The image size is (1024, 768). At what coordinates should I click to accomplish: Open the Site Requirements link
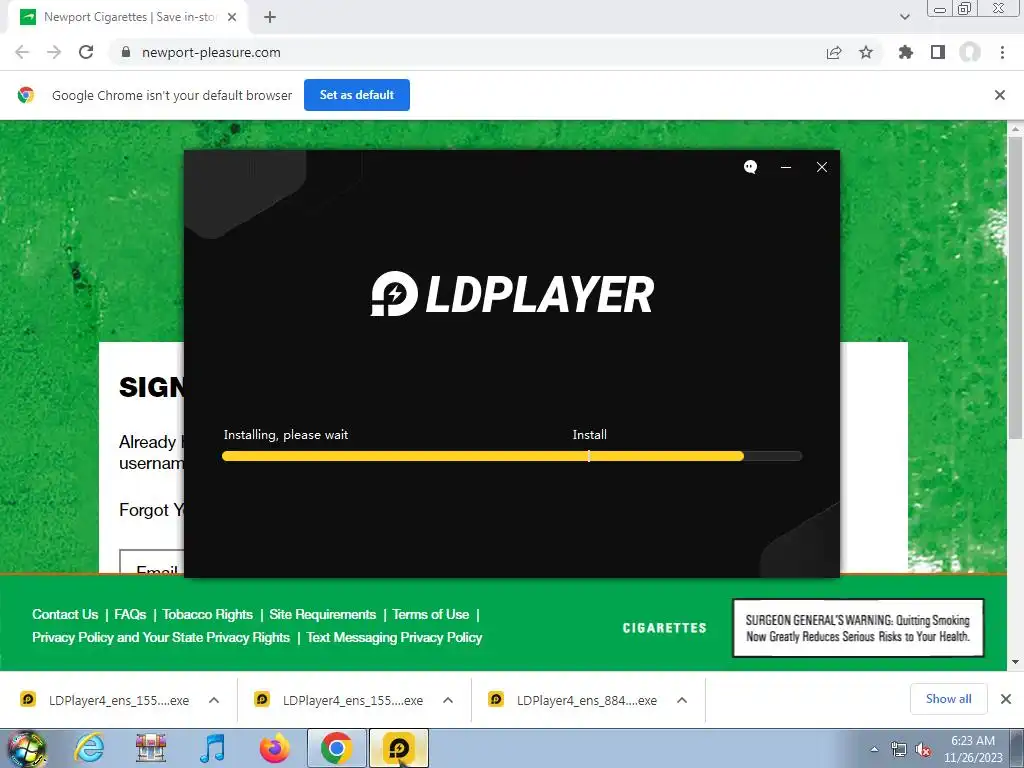pyautogui.click(x=323, y=615)
